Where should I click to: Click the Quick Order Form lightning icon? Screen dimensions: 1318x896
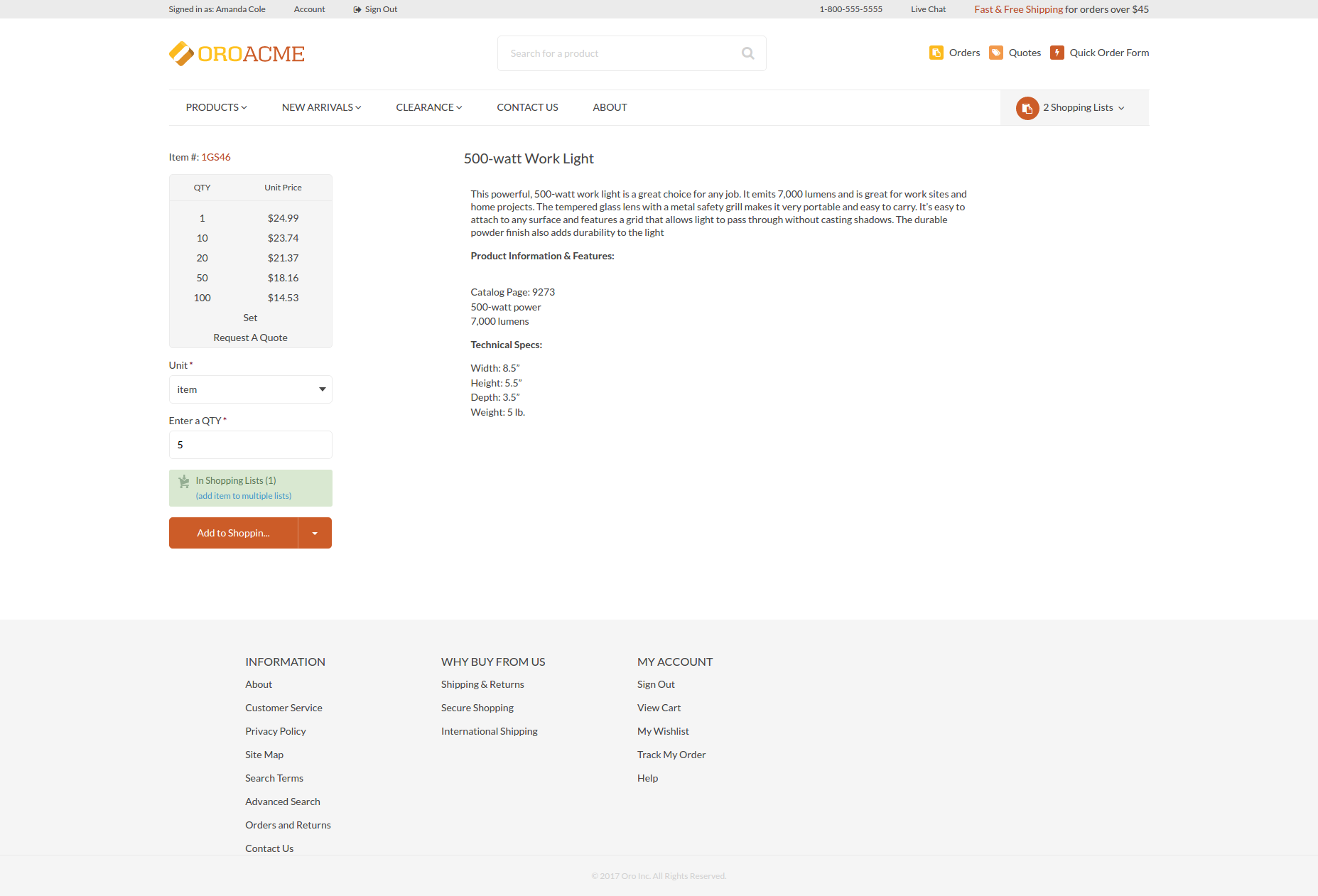point(1057,53)
